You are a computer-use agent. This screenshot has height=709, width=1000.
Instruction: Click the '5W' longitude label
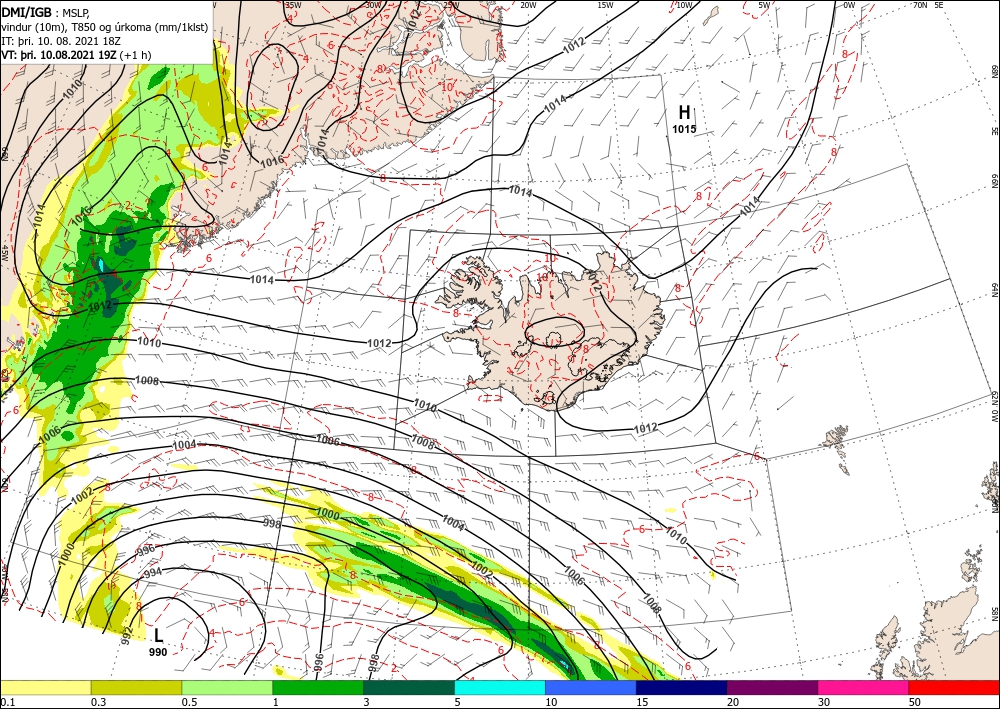764,5
